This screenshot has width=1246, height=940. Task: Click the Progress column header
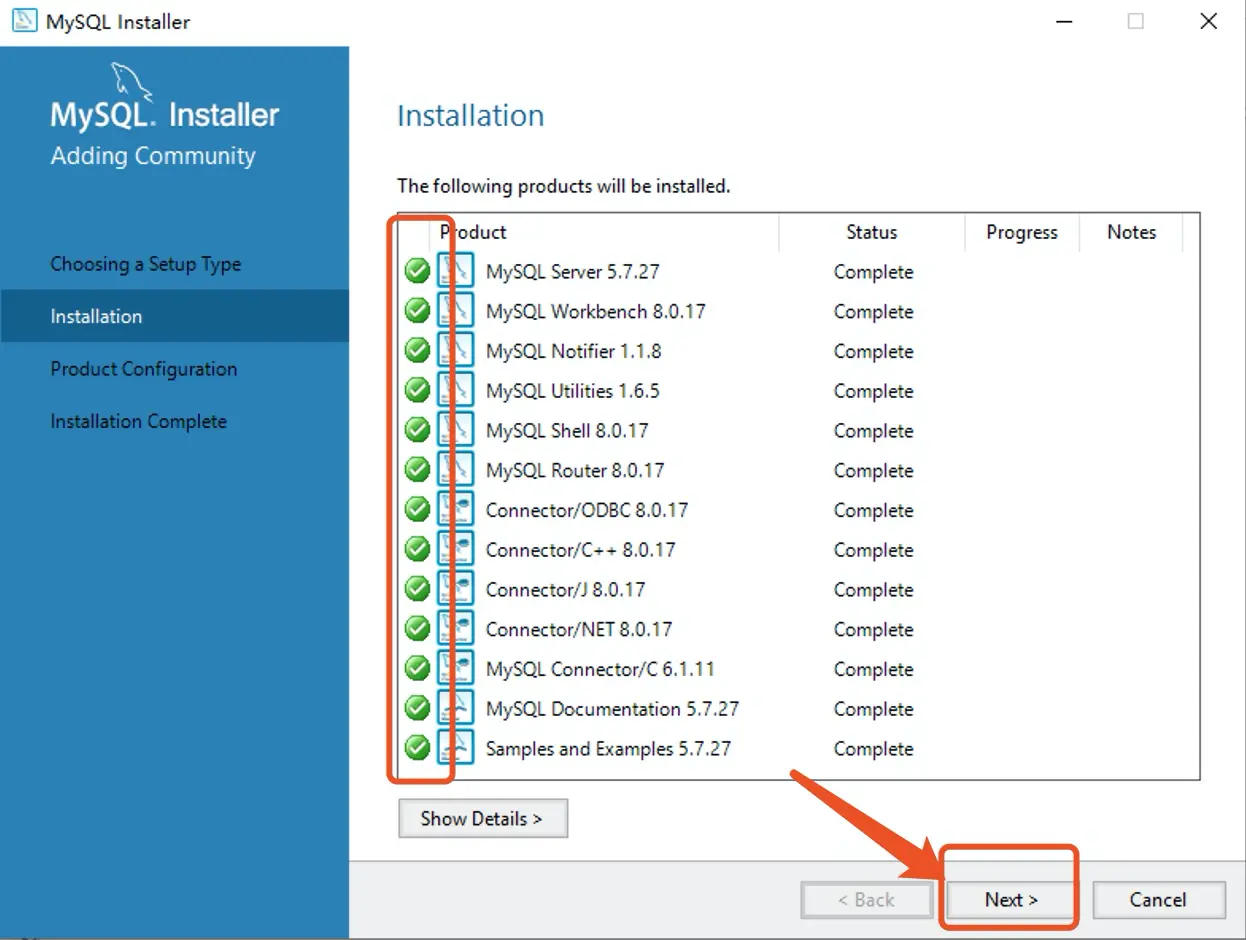click(x=1021, y=232)
